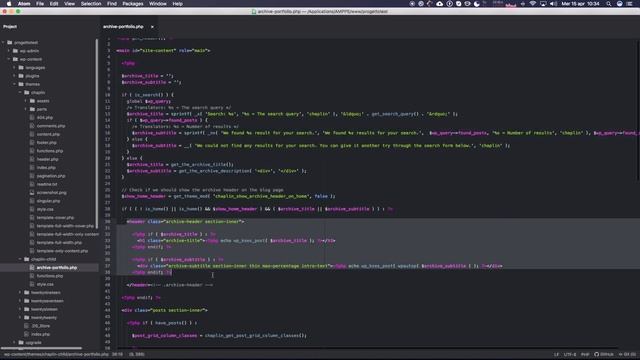Open pagination.php in the tree
The height and width of the screenshot is (360, 640).
(x=51, y=176)
